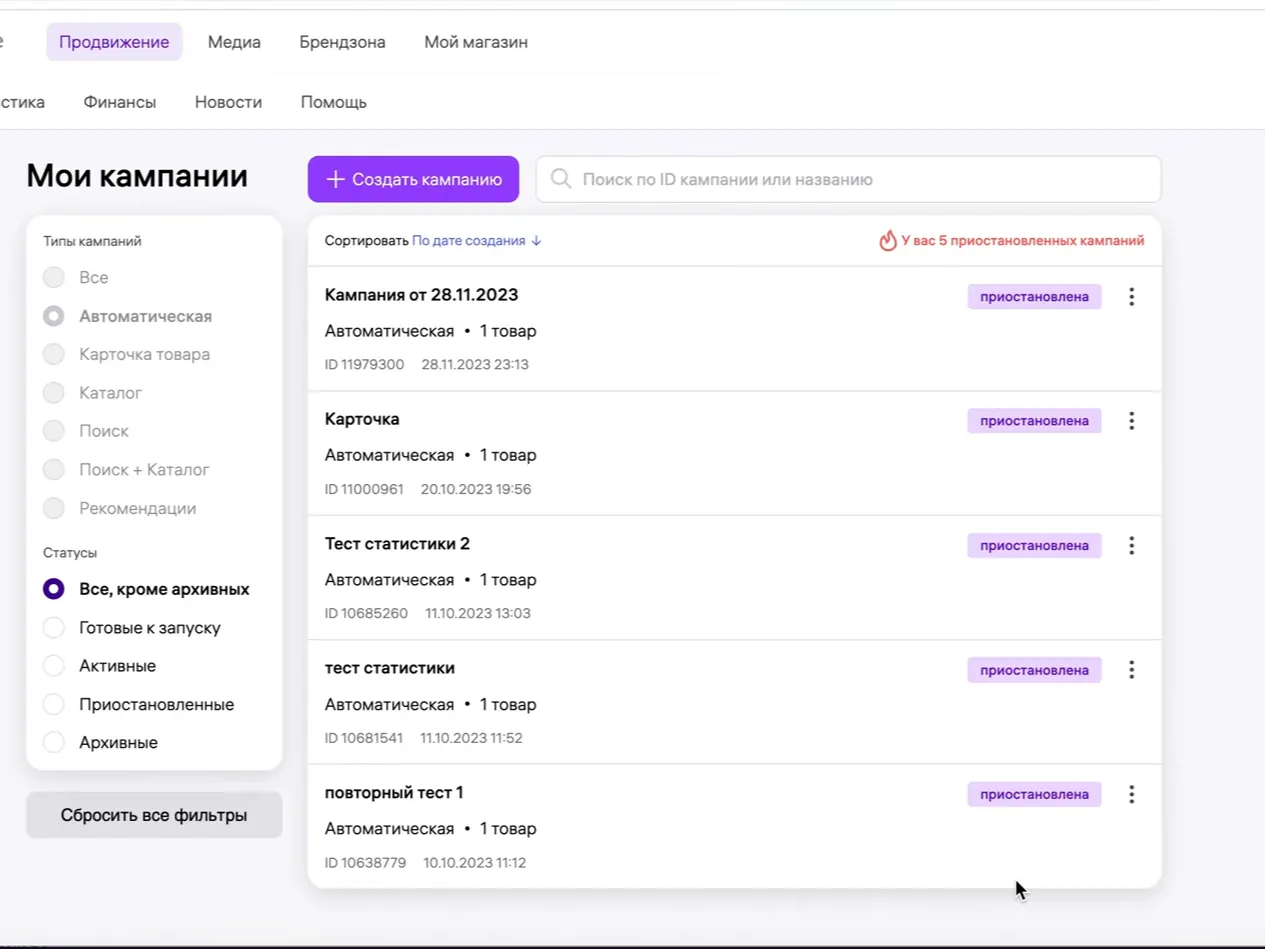1265x949 pixels.
Task: Open campaign titled Кампания от 28.11.2023
Action: pos(421,295)
